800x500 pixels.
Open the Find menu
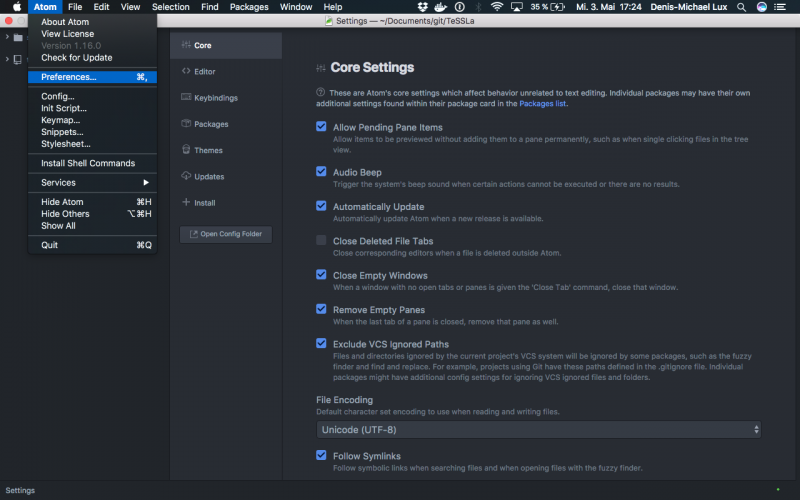(210, 7)
